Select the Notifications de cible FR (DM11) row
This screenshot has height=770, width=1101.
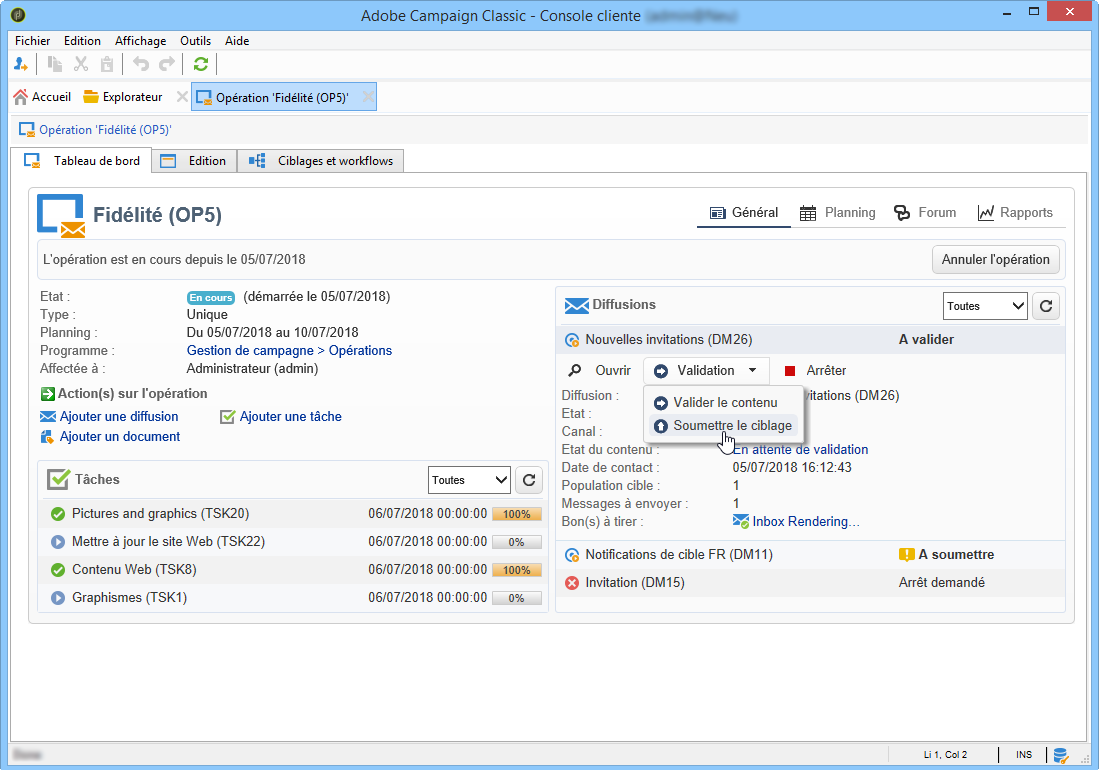tap(810, 555)
